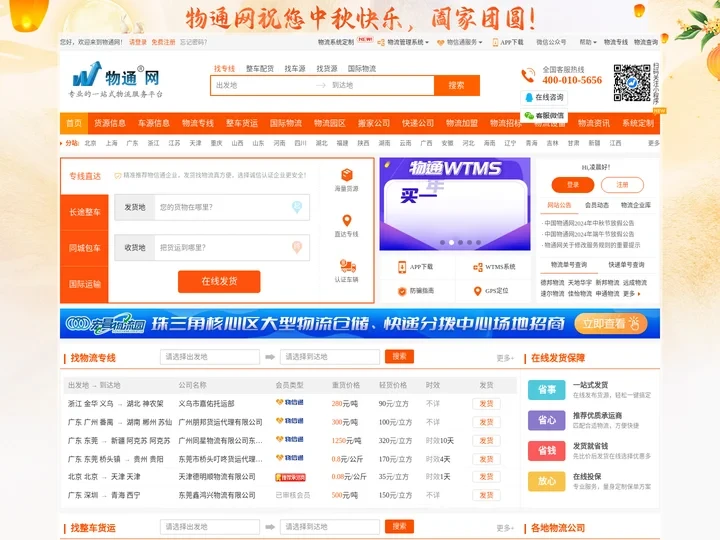The image size is (720, 540).
Task: Expand the 帮助 dropdown
Action: [588, 42]
